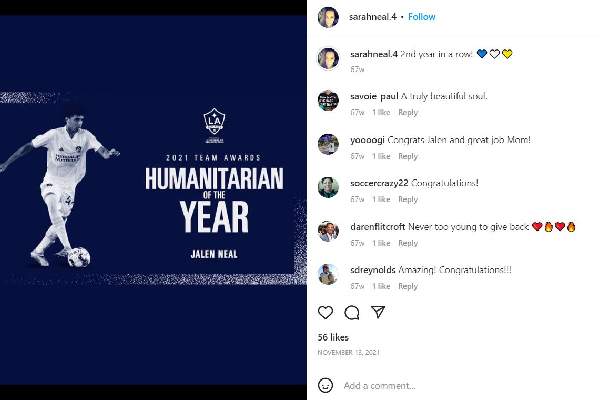View yoooogi's profile picture
The image size is (600, 400).
[x=328, y=144]
